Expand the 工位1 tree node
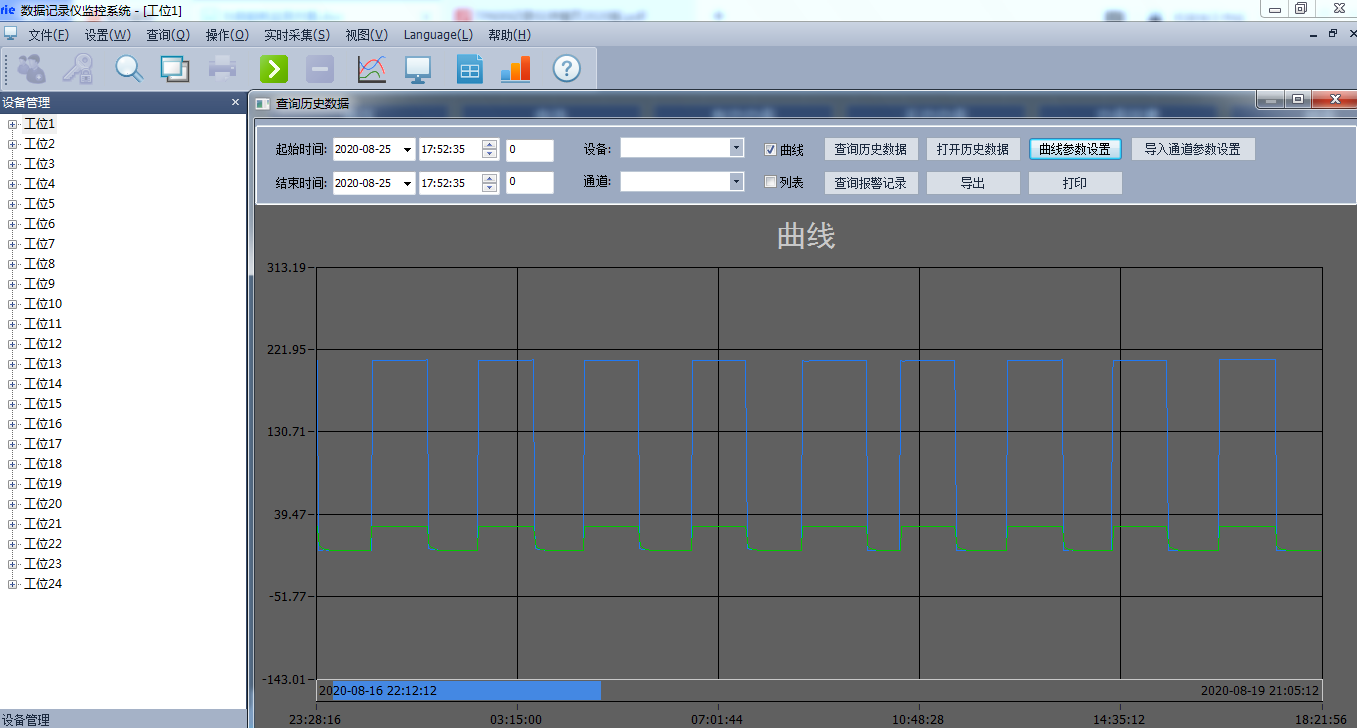1357x728 pixels. click(x=13, y=124)
